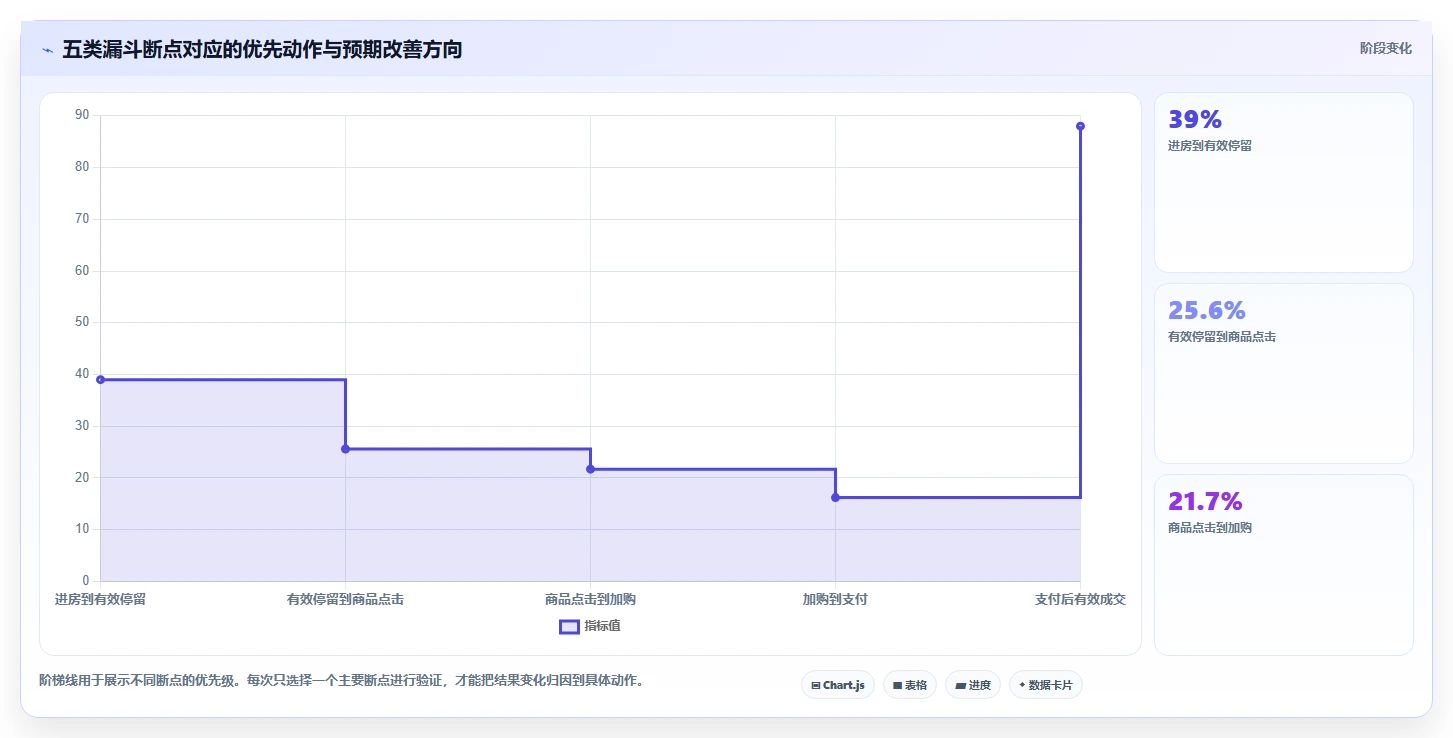Screen dimensions: 1453x738
Task: Click the chart title 五类漏斗断点对应的优先动作与预期改善方向
Action: pyautogui.click(x=262, y=49)
